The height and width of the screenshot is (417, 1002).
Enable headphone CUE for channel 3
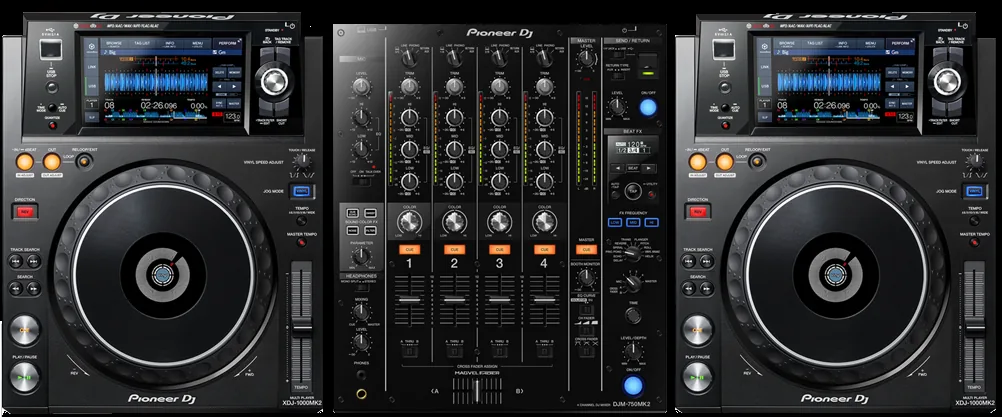499,250
